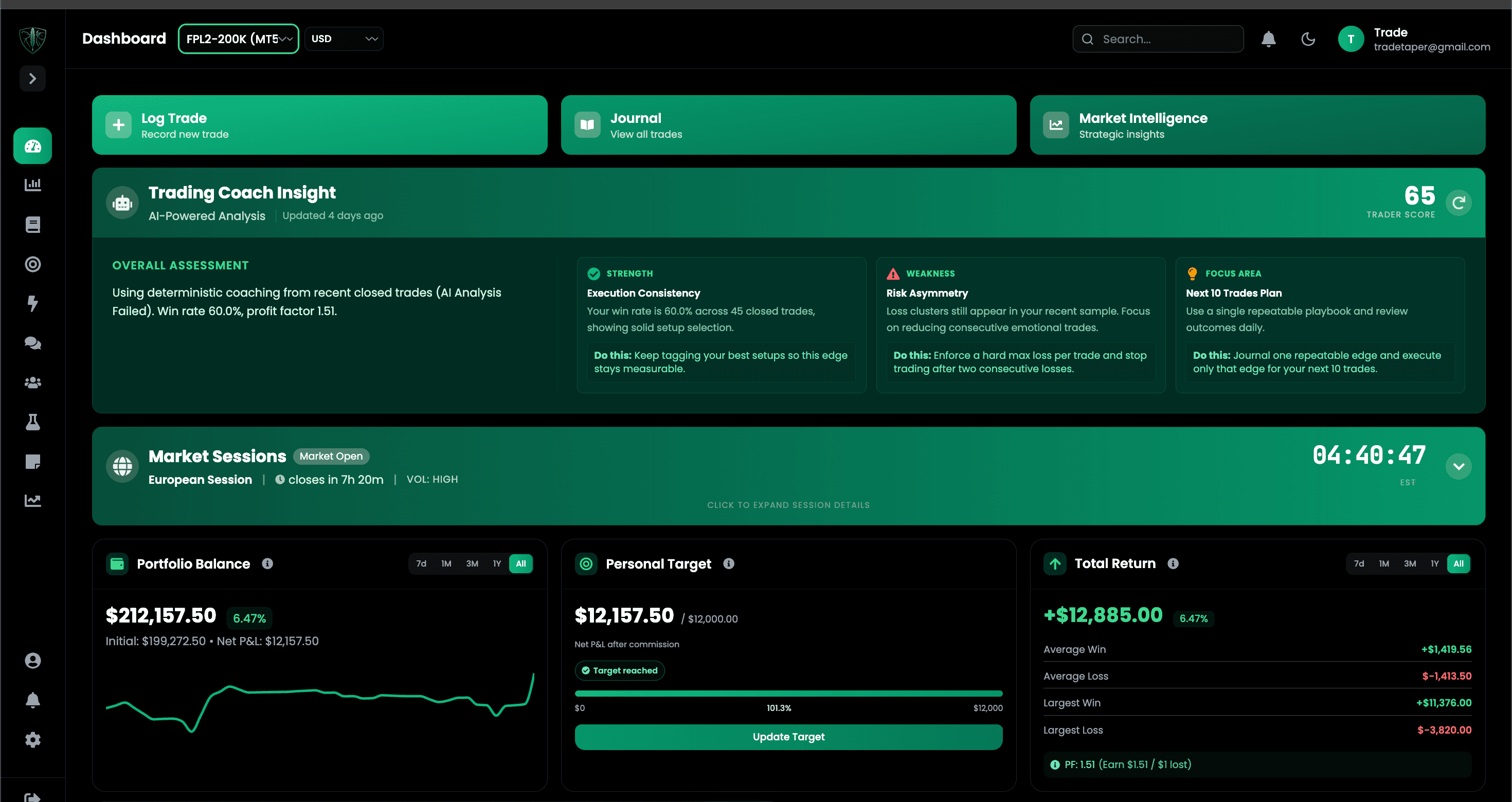Open the USD currency dropdown
This screenshot has height=802, width=1512.
tap(344, 38)
